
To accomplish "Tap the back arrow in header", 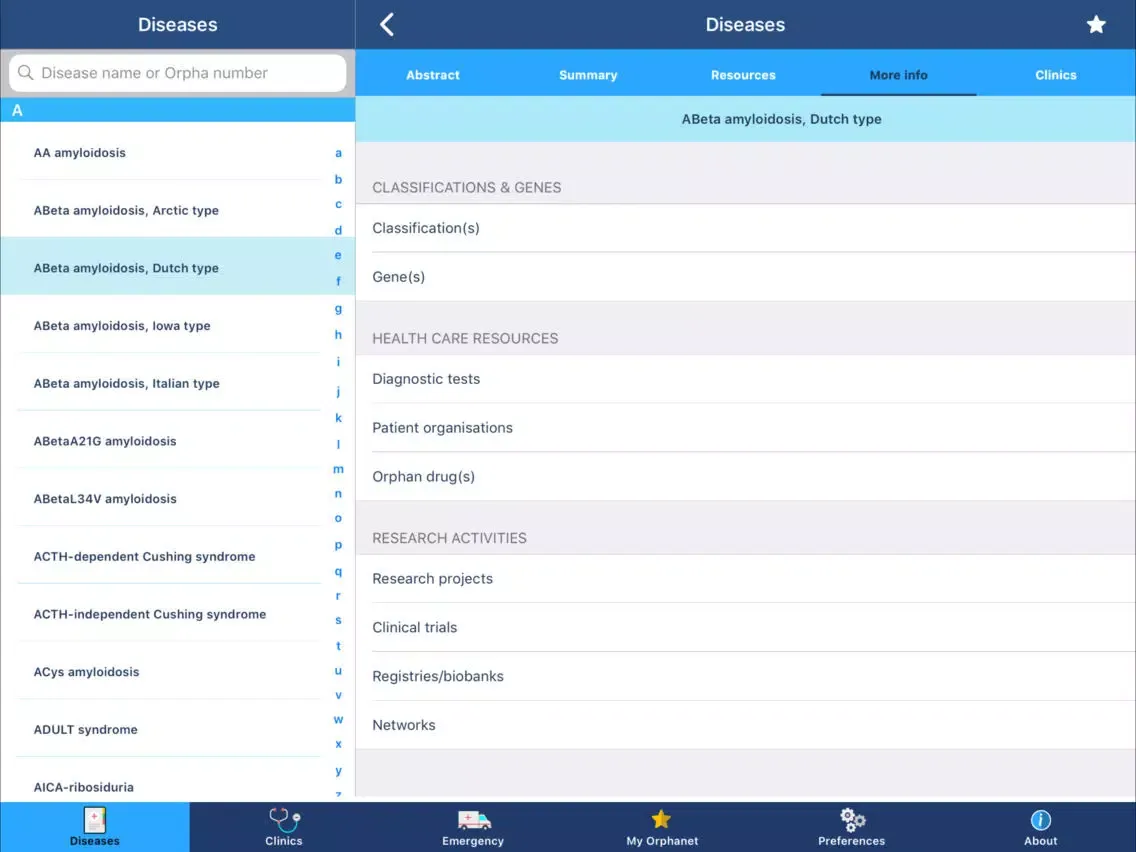I will pos(387,25).
